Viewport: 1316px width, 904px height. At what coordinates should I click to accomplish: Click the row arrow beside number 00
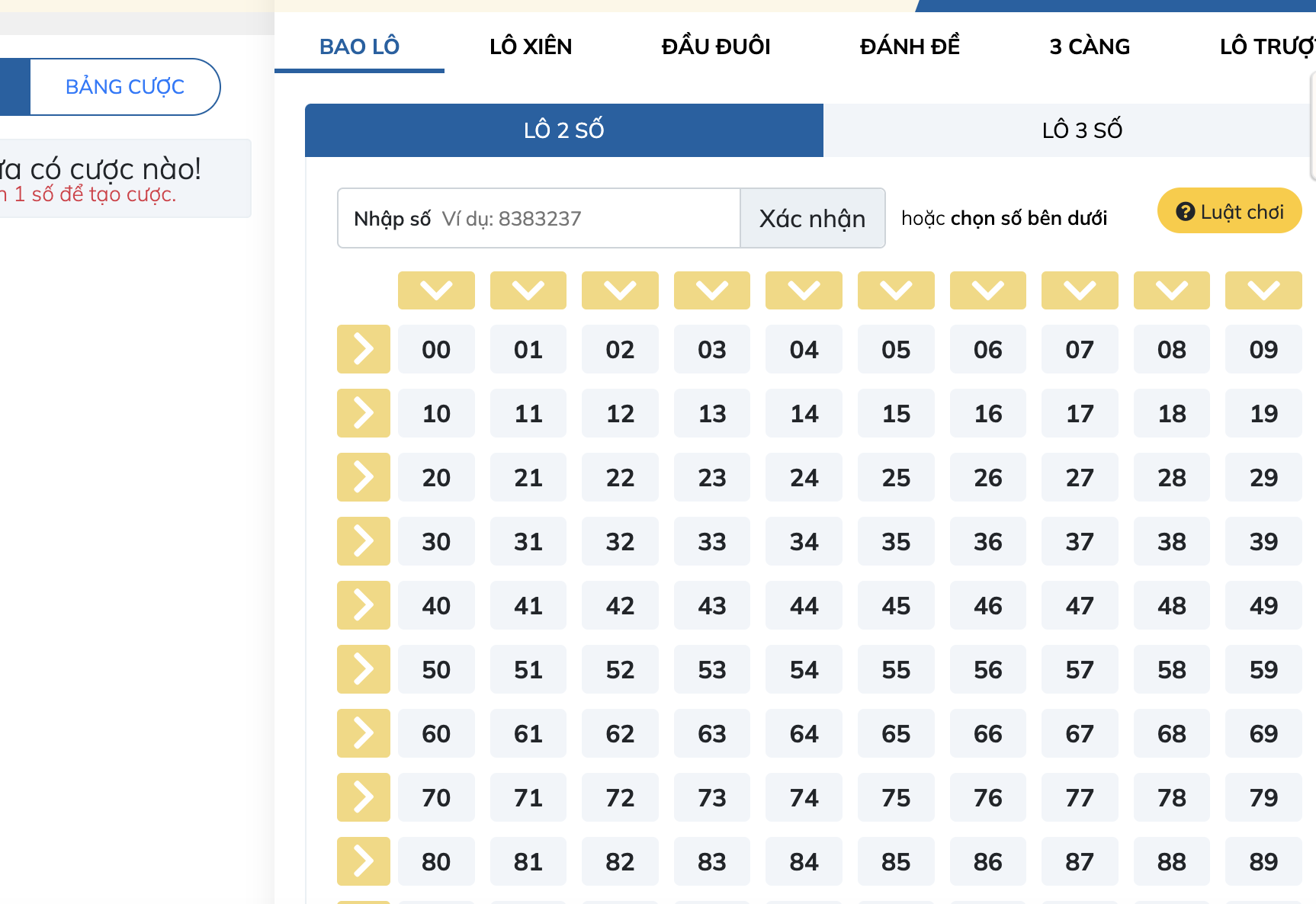click(364, 349)
